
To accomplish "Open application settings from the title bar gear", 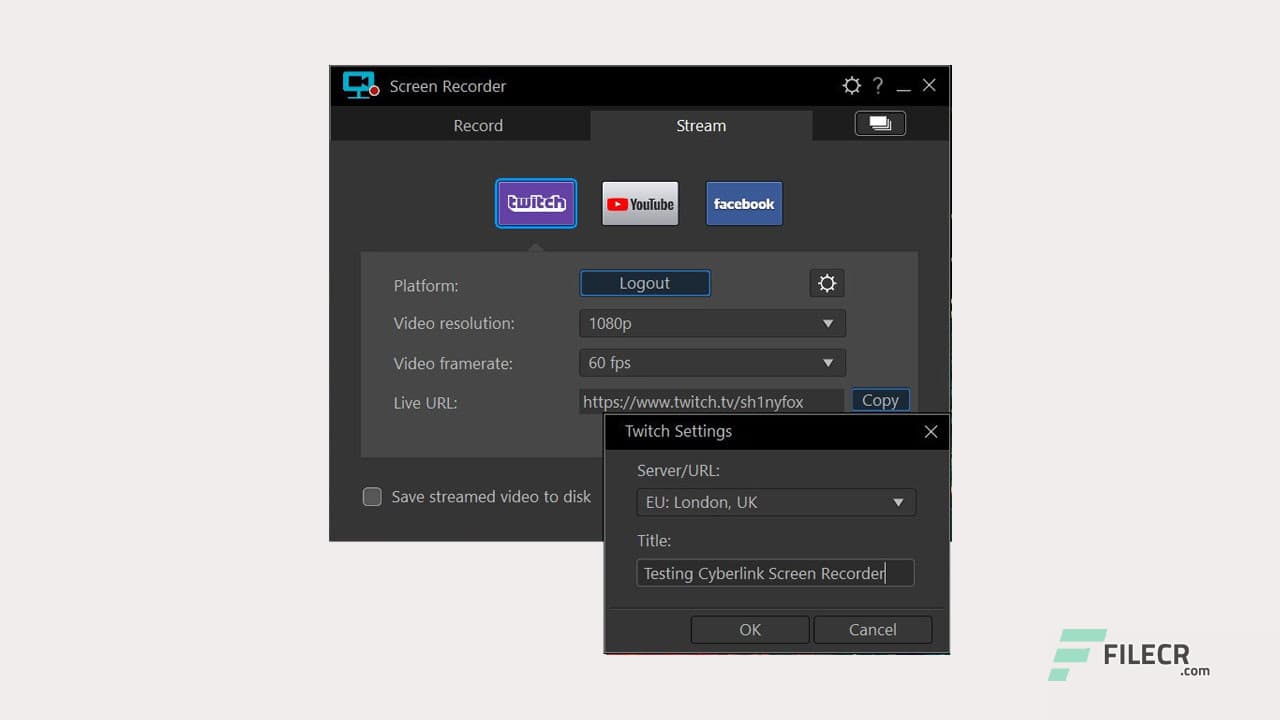I will (x=851, y=86).
